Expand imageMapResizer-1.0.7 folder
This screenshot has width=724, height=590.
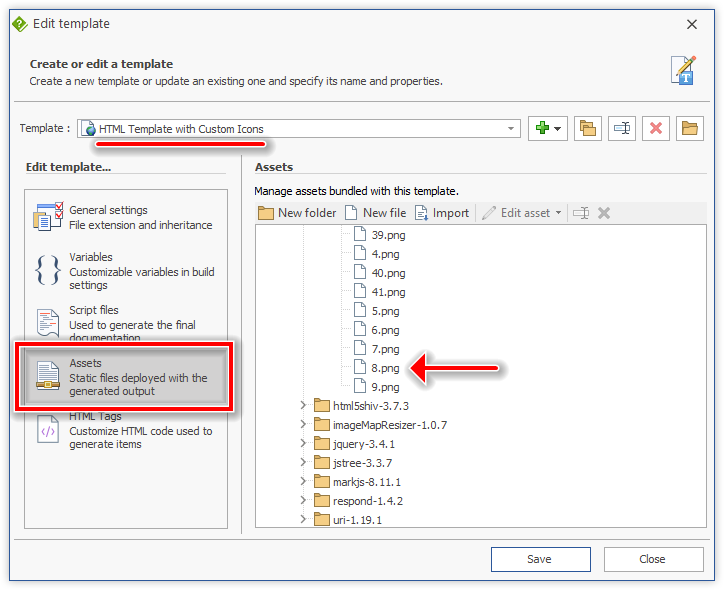click(x=303, y=424)
